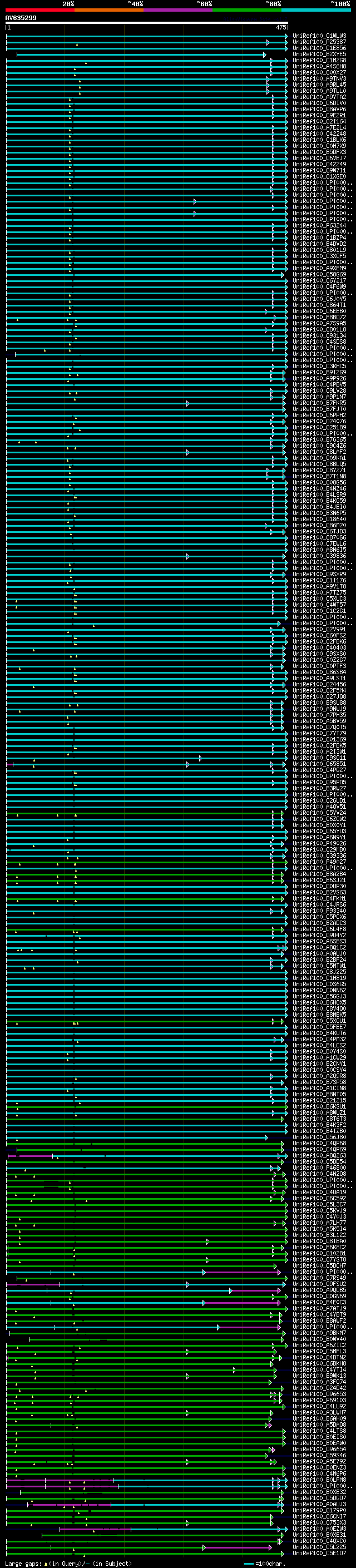The image size is (356, 1568).
Task: Open hit UniRef100_C5KVJ9
Action: click(319, 1211)
